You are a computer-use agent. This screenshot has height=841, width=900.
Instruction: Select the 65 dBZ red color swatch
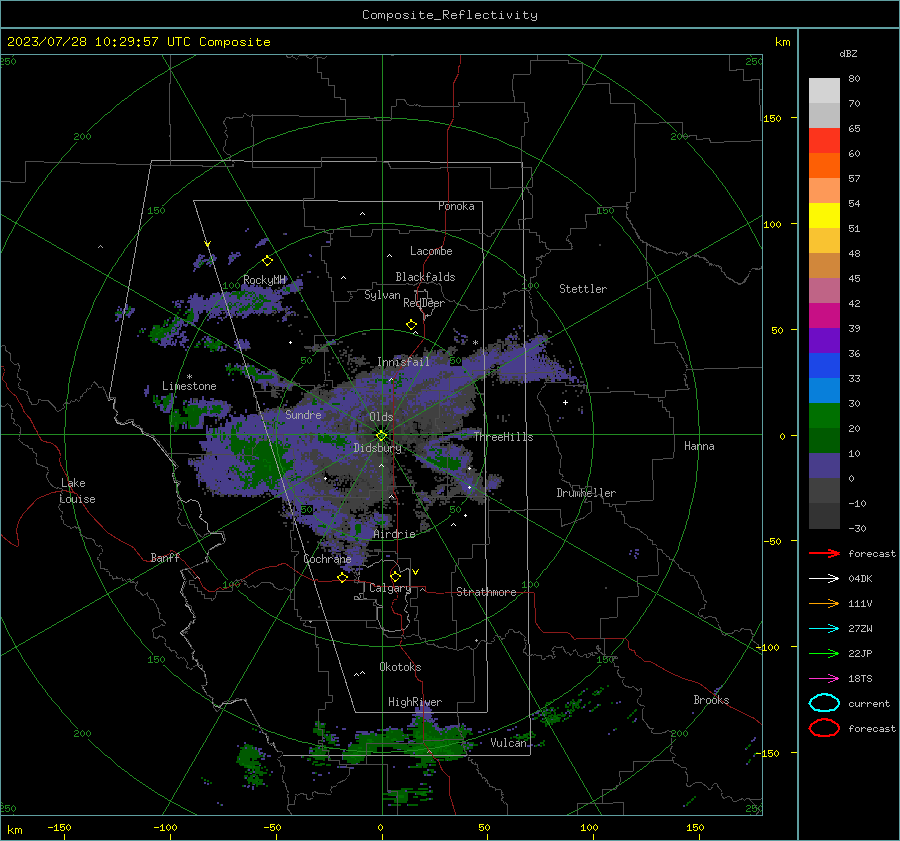(x=824, y=140)
